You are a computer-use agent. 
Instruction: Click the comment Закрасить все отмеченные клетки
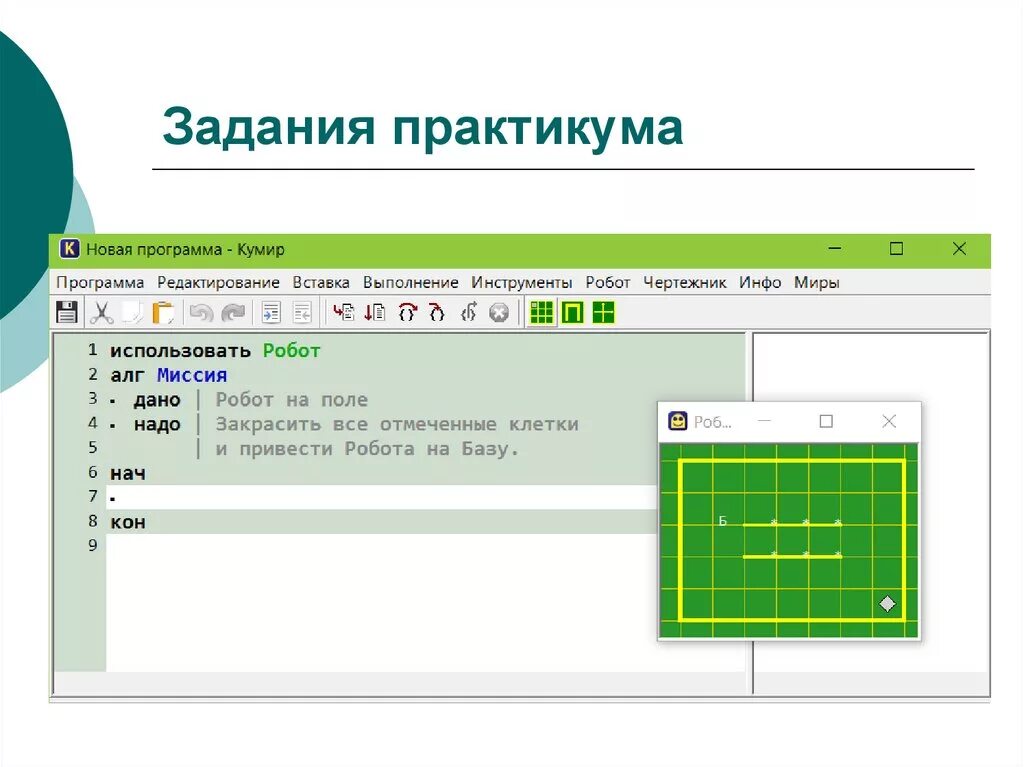(397, 425)
